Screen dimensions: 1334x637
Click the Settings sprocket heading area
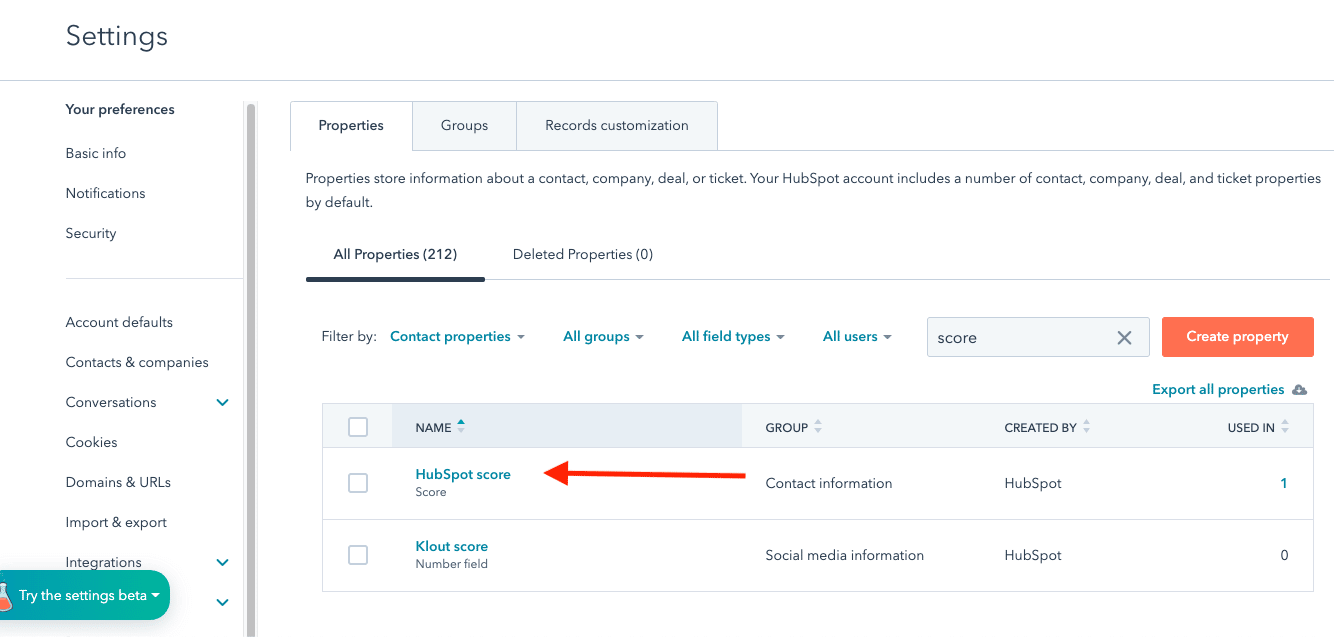coord(116,37)
